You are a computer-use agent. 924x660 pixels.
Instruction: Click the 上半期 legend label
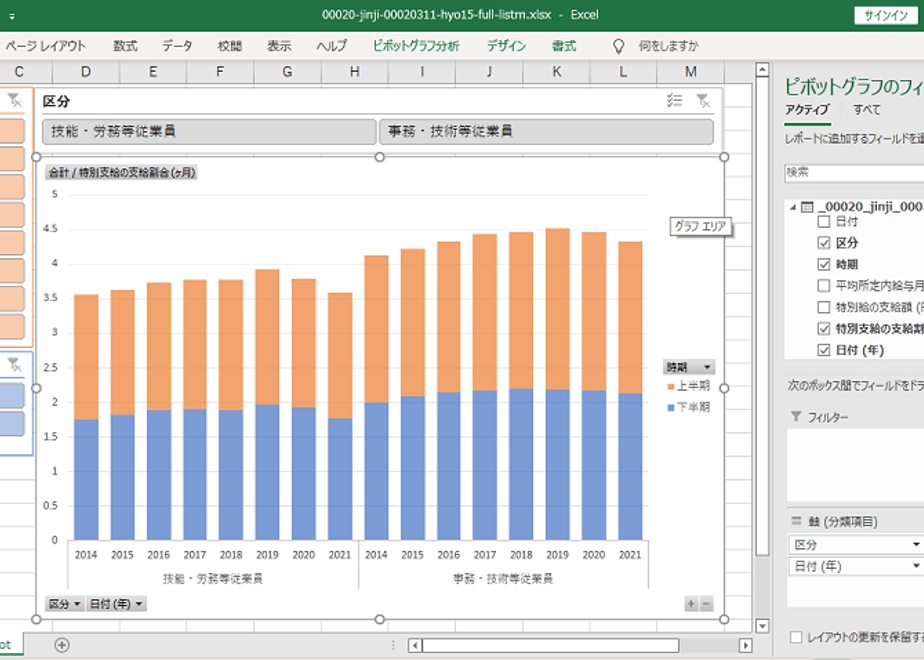[x=693, y=387]
